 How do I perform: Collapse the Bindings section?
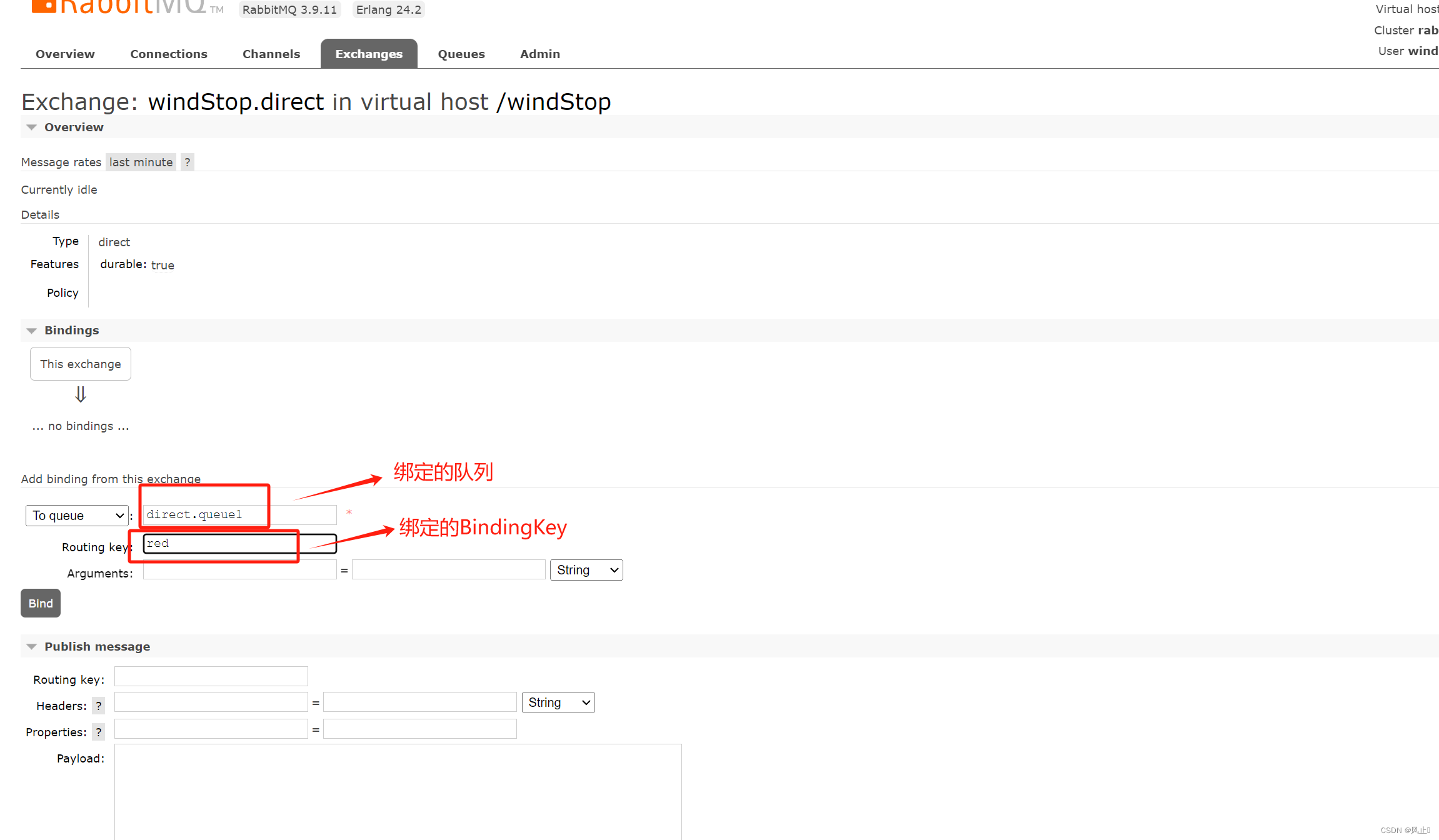31,331
